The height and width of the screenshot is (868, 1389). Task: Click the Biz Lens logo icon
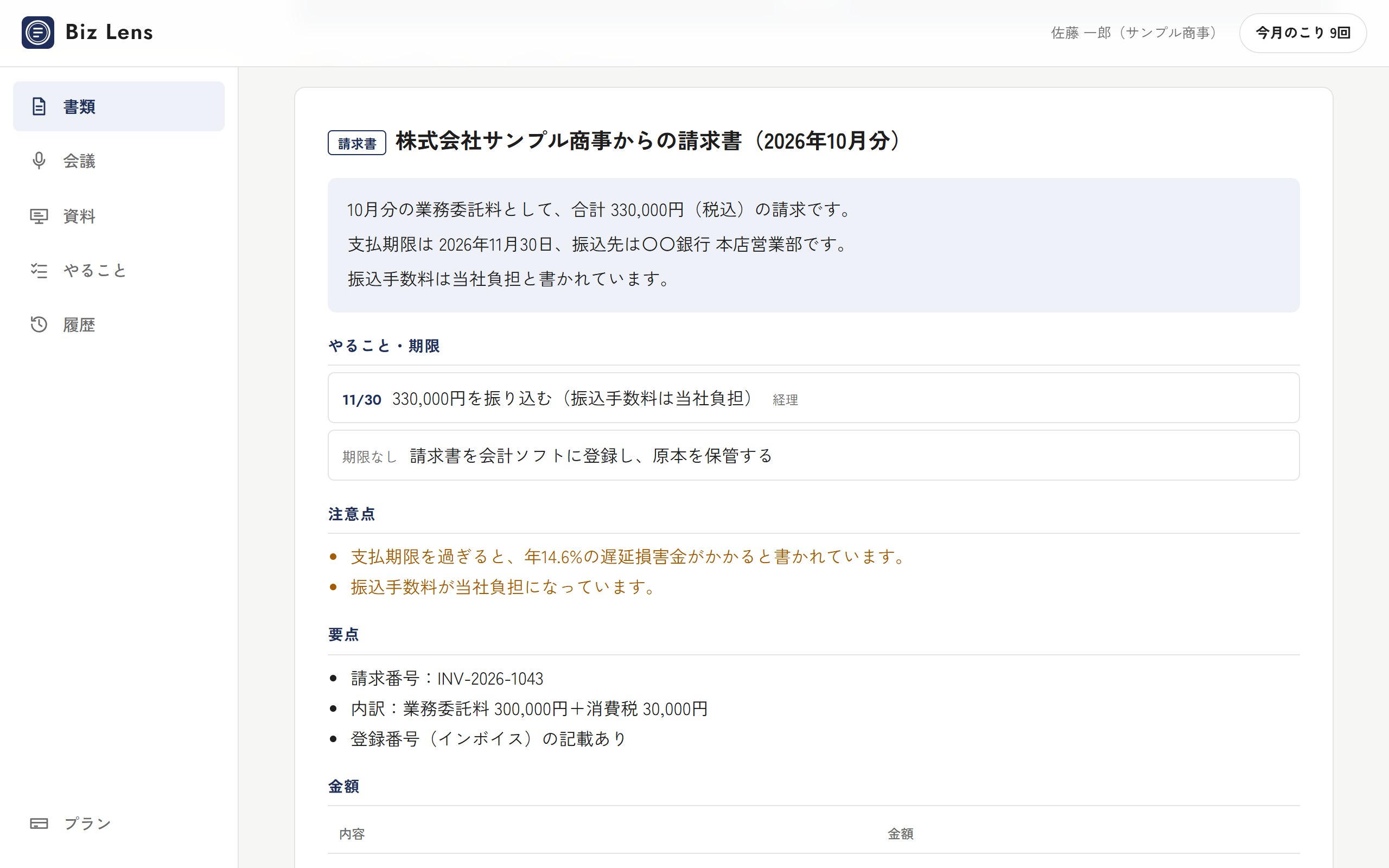38,32
